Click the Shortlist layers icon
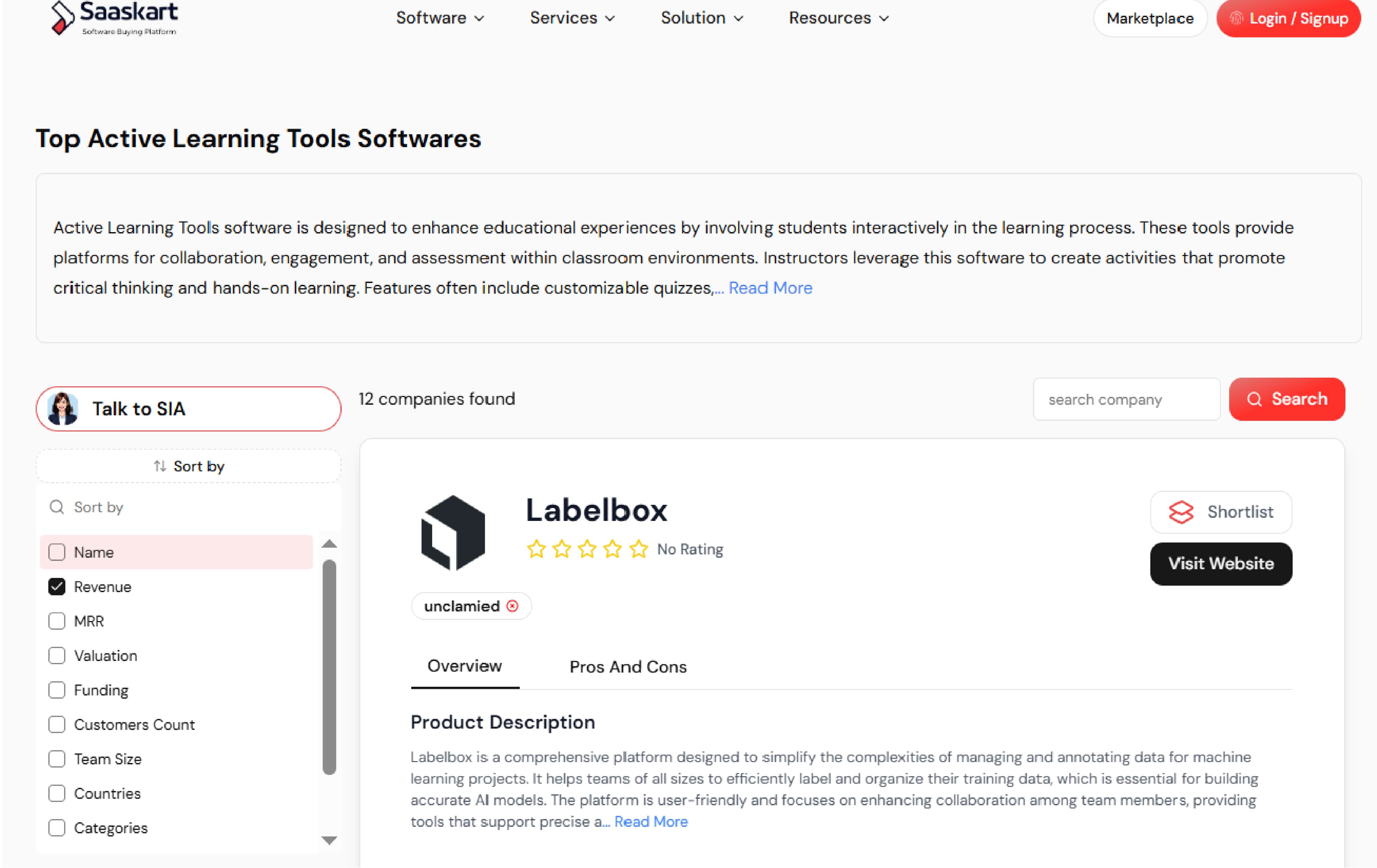Screen dimensions: 1377x868 click(x=1181, y=512)
